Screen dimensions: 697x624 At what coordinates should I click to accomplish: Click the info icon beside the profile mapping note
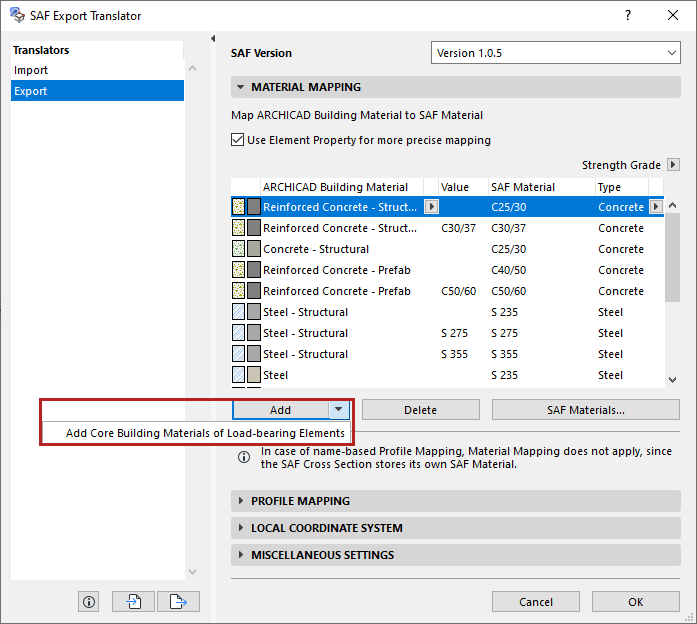[244, 457]
